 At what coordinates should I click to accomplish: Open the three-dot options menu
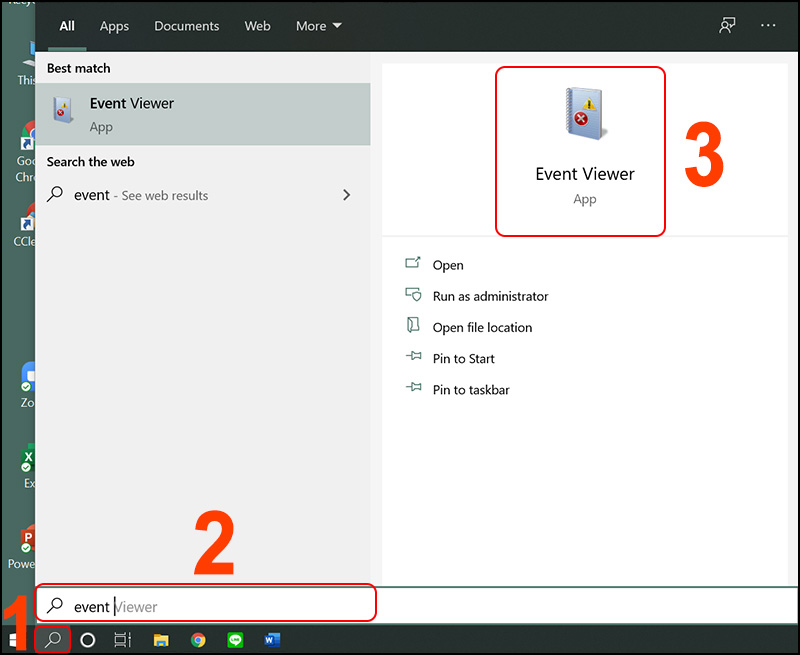[x=768, y=26]
